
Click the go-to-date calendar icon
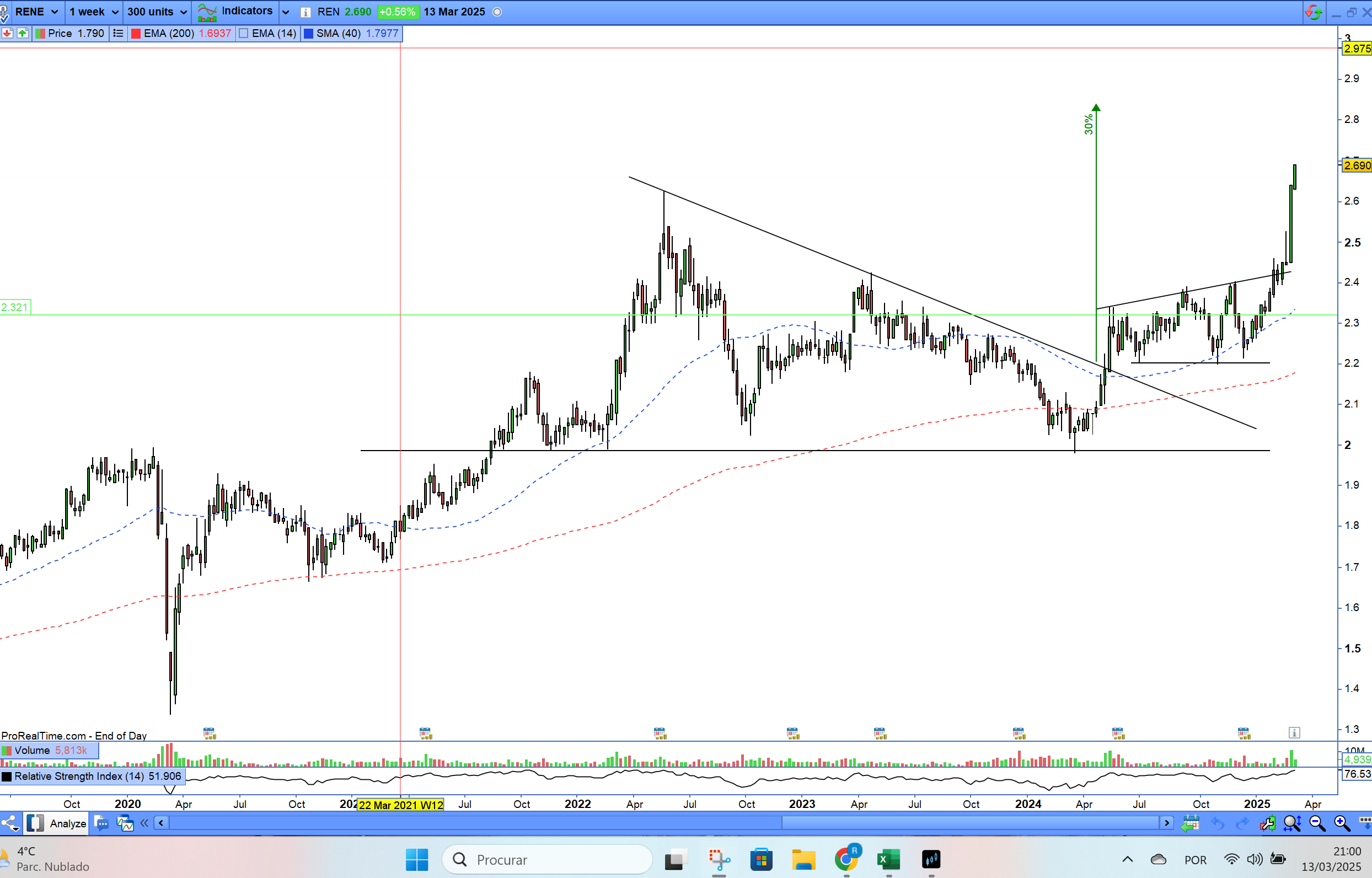[1189, 823]
